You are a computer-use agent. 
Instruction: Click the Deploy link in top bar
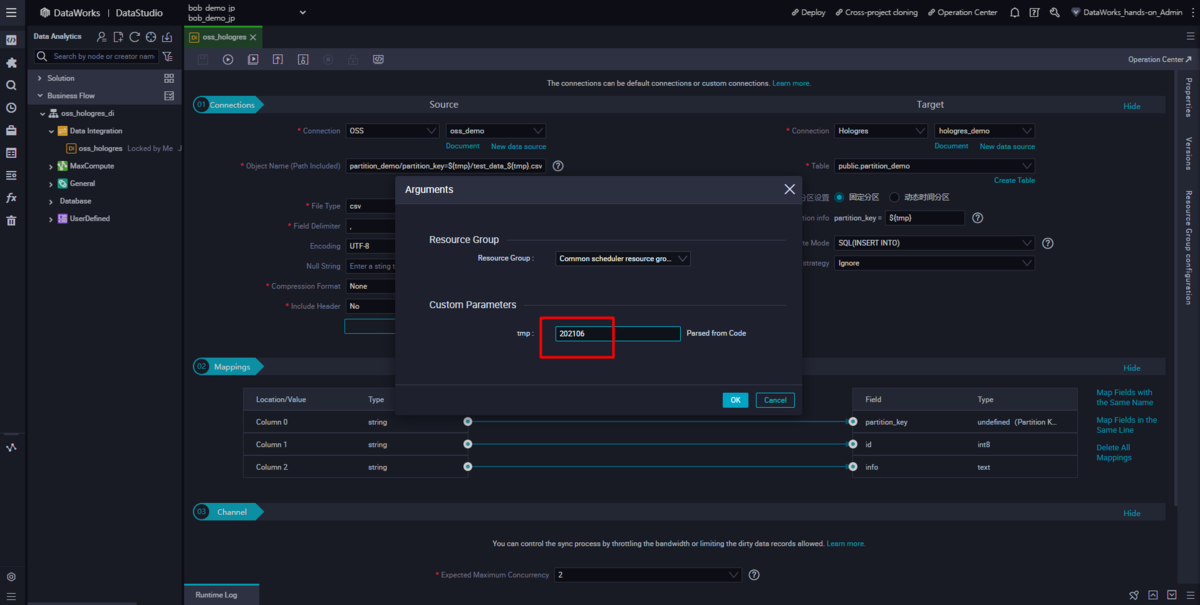[x=807, y=13]
